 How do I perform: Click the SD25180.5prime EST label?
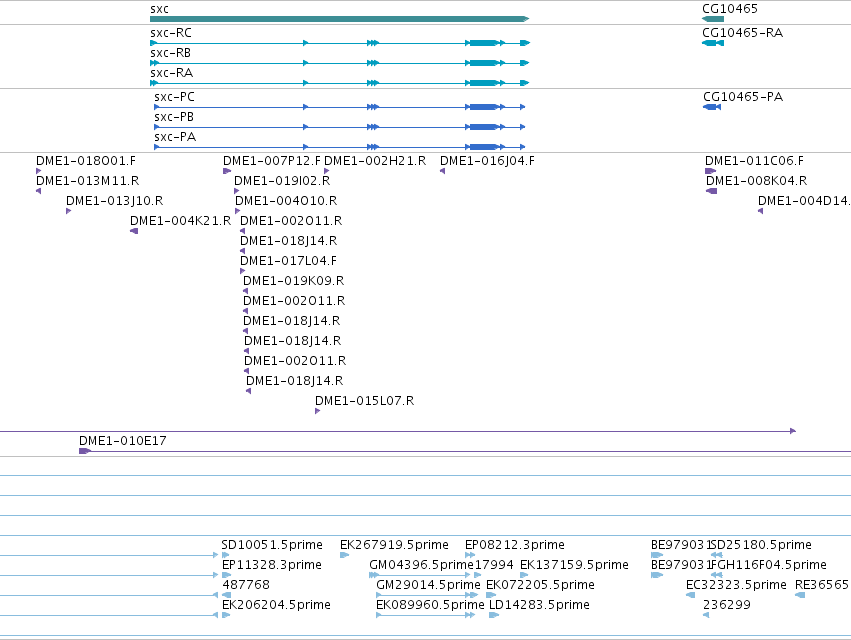click(761, 545)
